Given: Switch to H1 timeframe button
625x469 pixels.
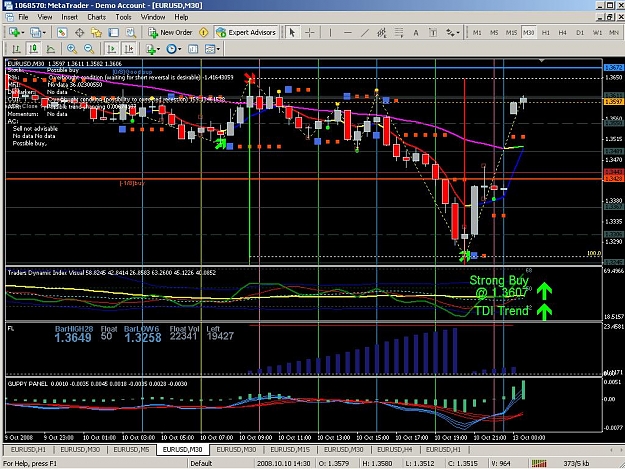Looking at the screenshot, I should point(546,33).
